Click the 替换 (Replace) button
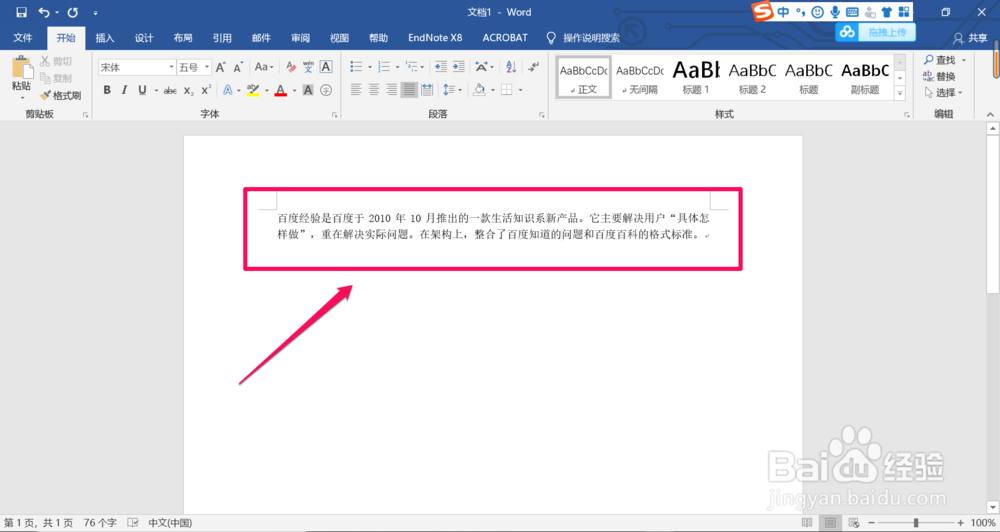Viewport: 1000px width, 532px height. [x=939, y=77]
